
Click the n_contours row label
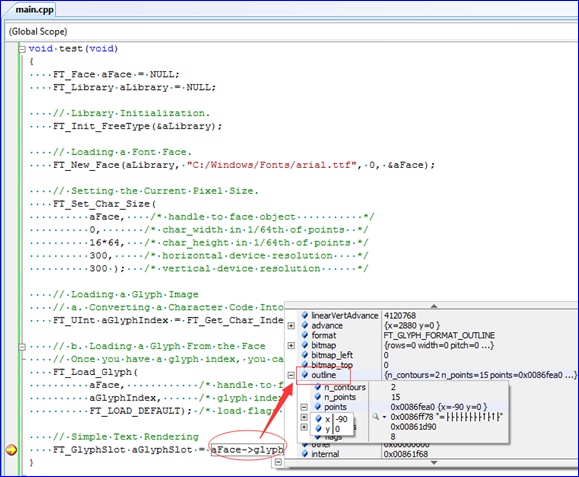[x=345, y=387]
